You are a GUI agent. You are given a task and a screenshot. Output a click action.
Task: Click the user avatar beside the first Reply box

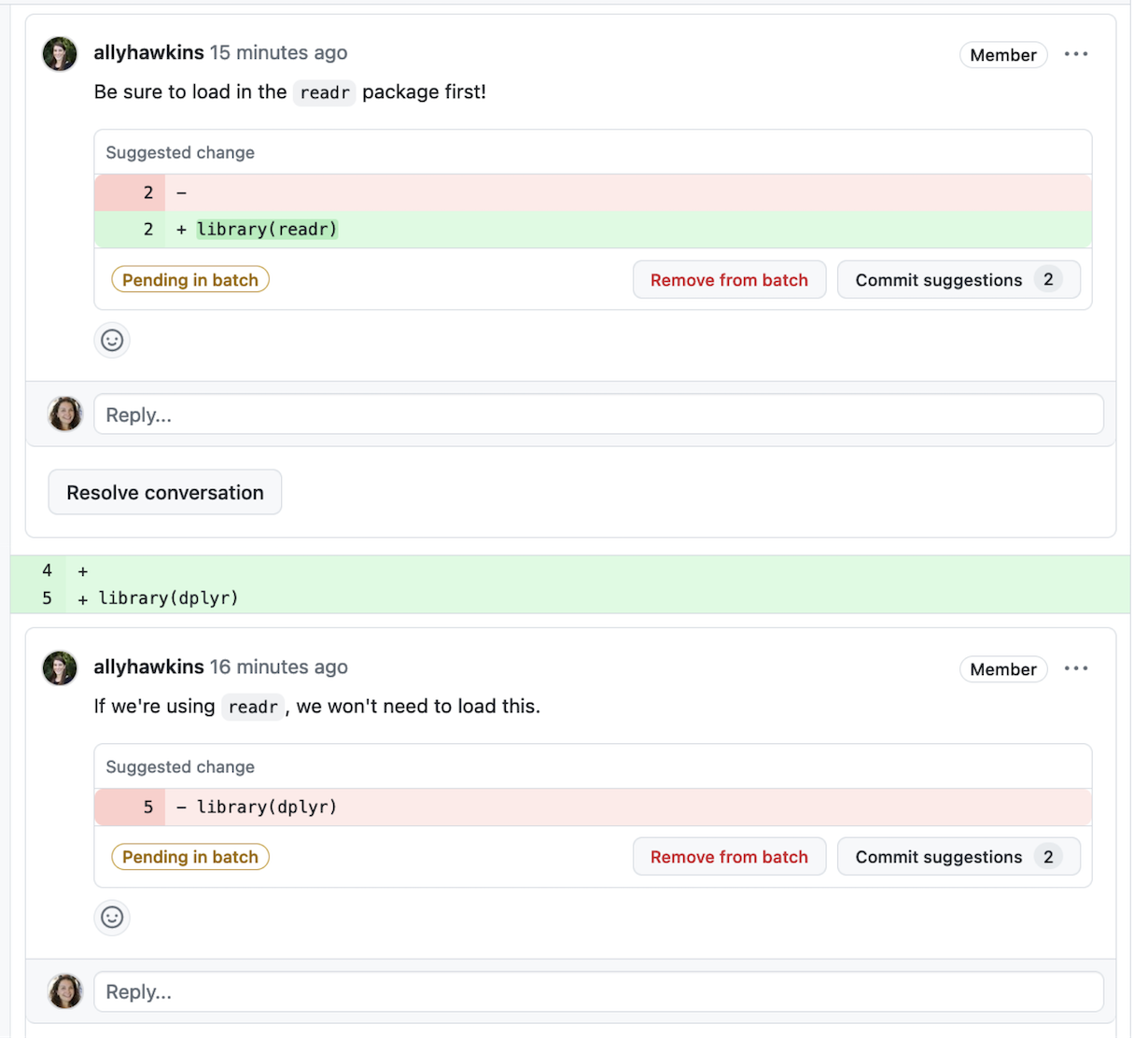tap(65, 414)
